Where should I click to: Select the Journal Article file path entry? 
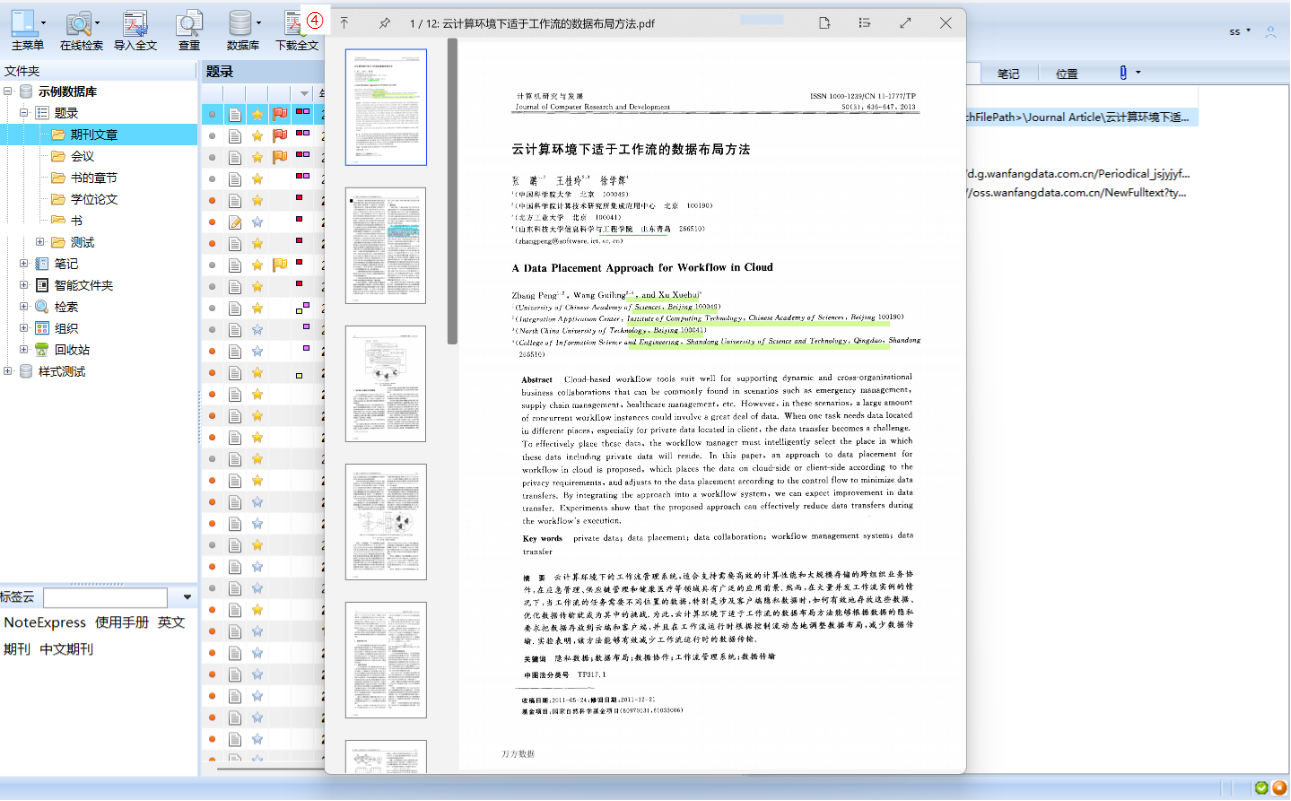point(1080,117)
